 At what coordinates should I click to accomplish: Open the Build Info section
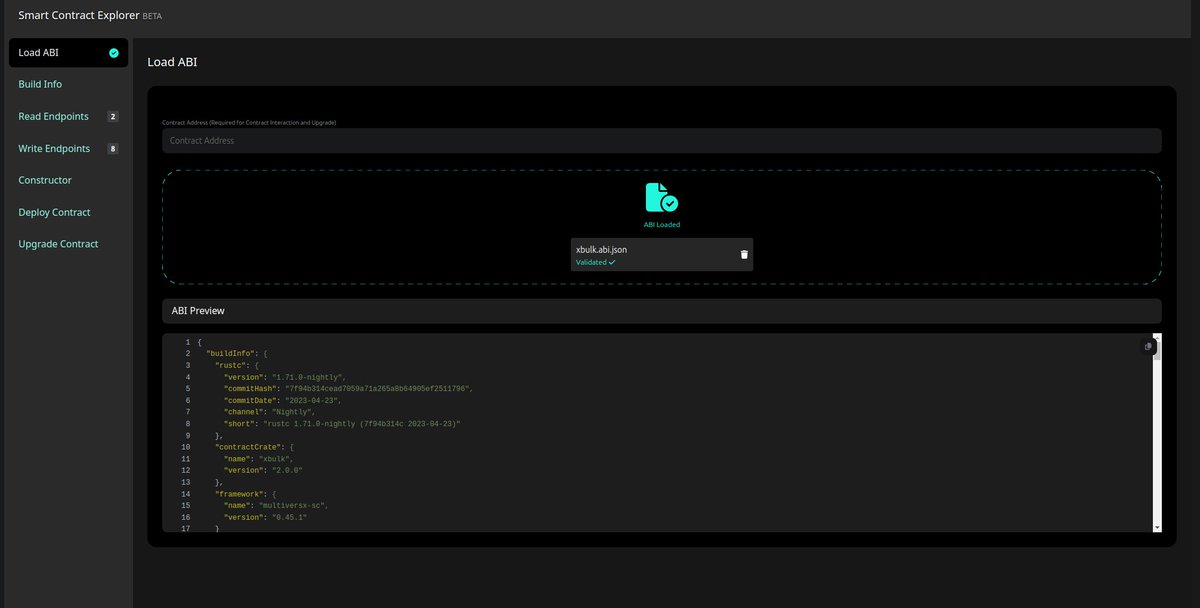click(40, 85)
